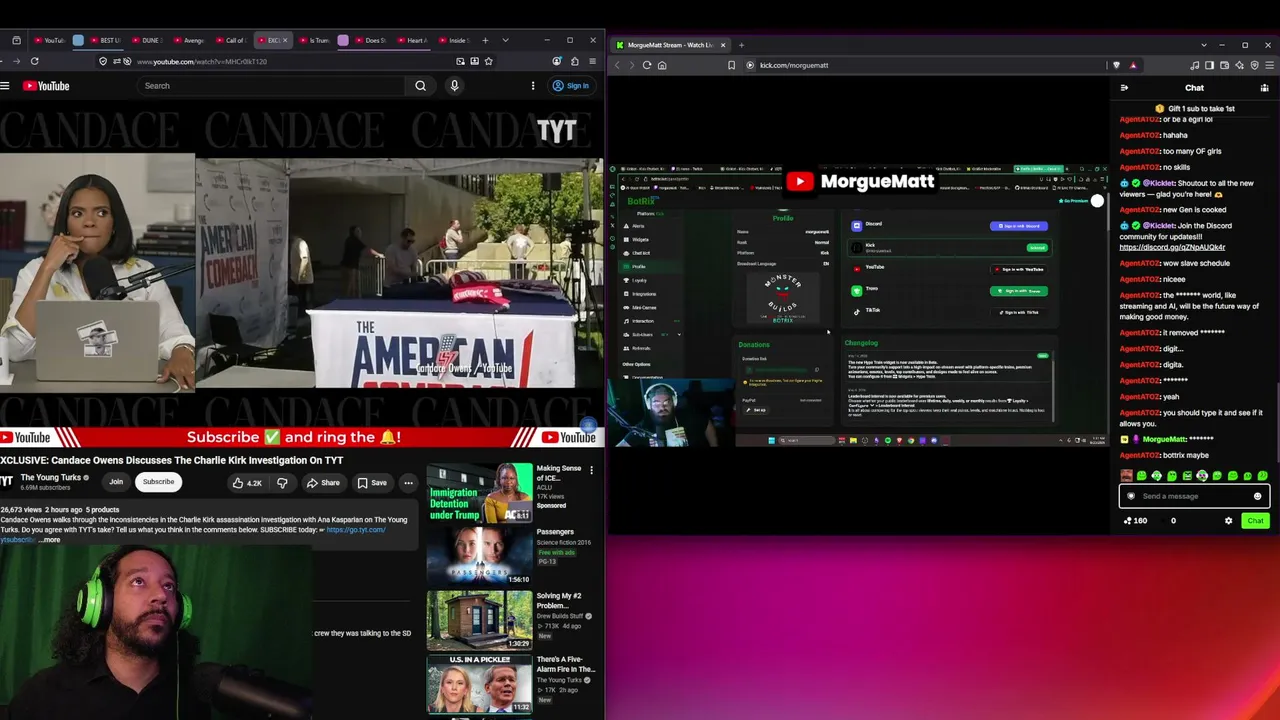Open YouTube settings three-dot menu
1280x720 pixels.
[533, 86]
